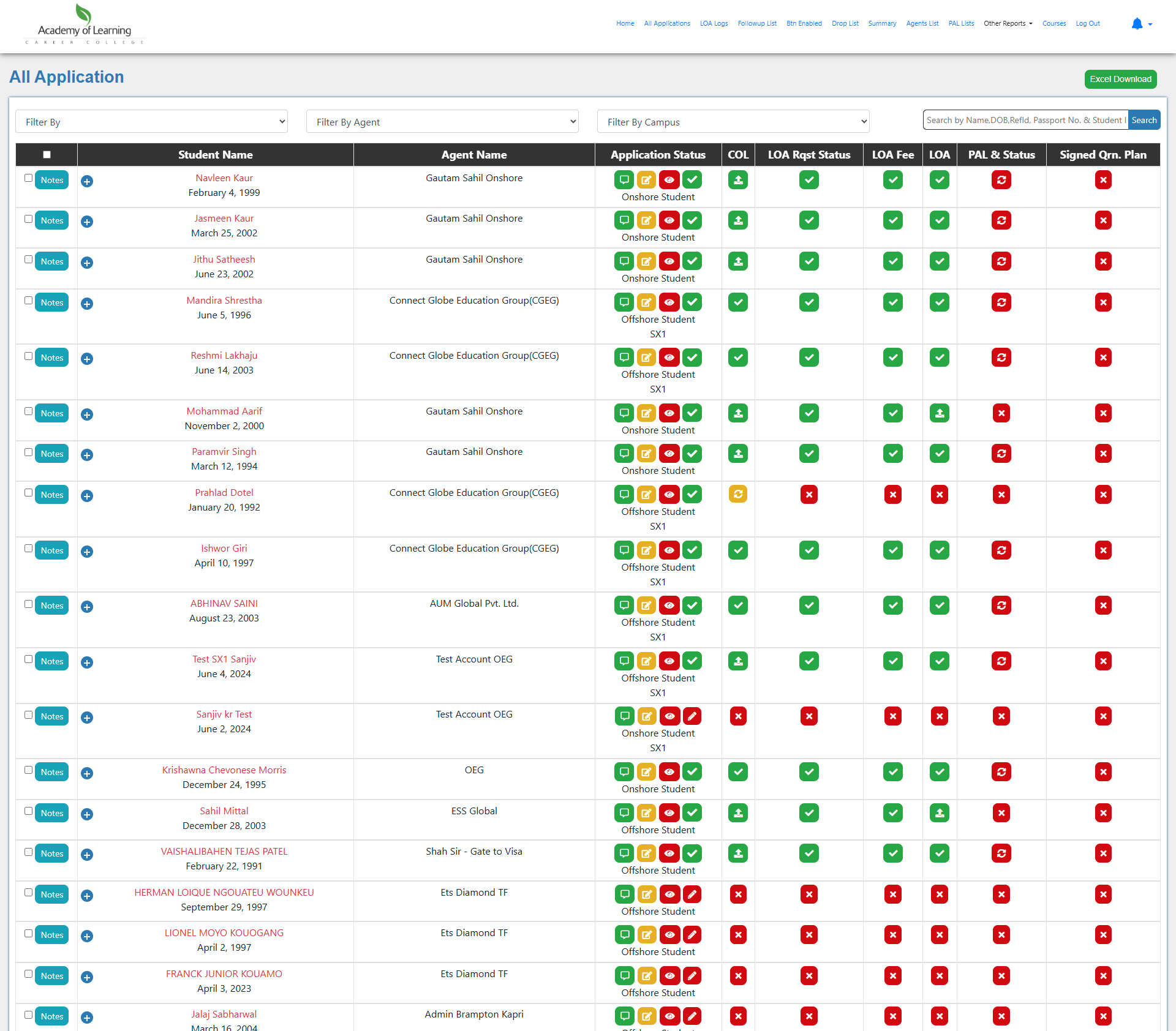
Task: Go to the Followup List page
Action: (756, 24)
